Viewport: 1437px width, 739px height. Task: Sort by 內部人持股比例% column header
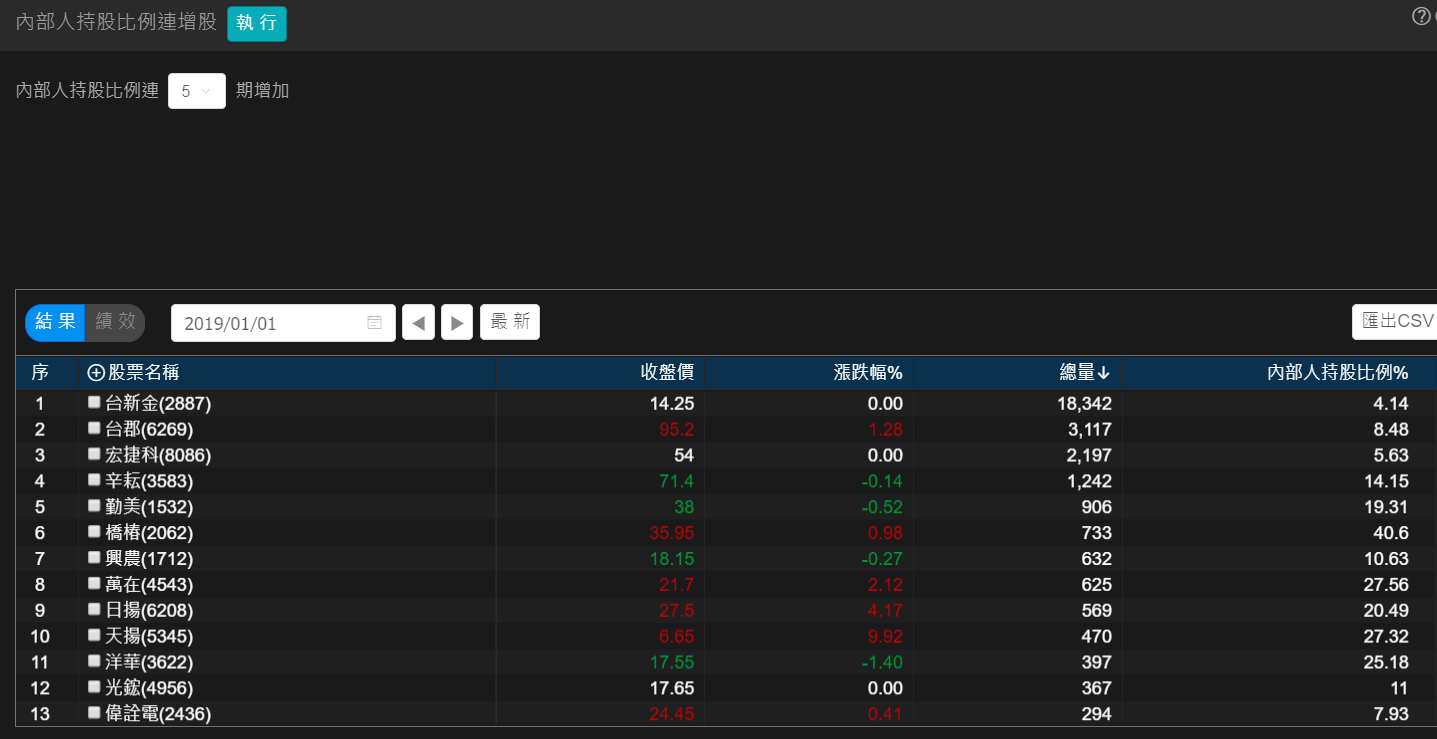1337,373
